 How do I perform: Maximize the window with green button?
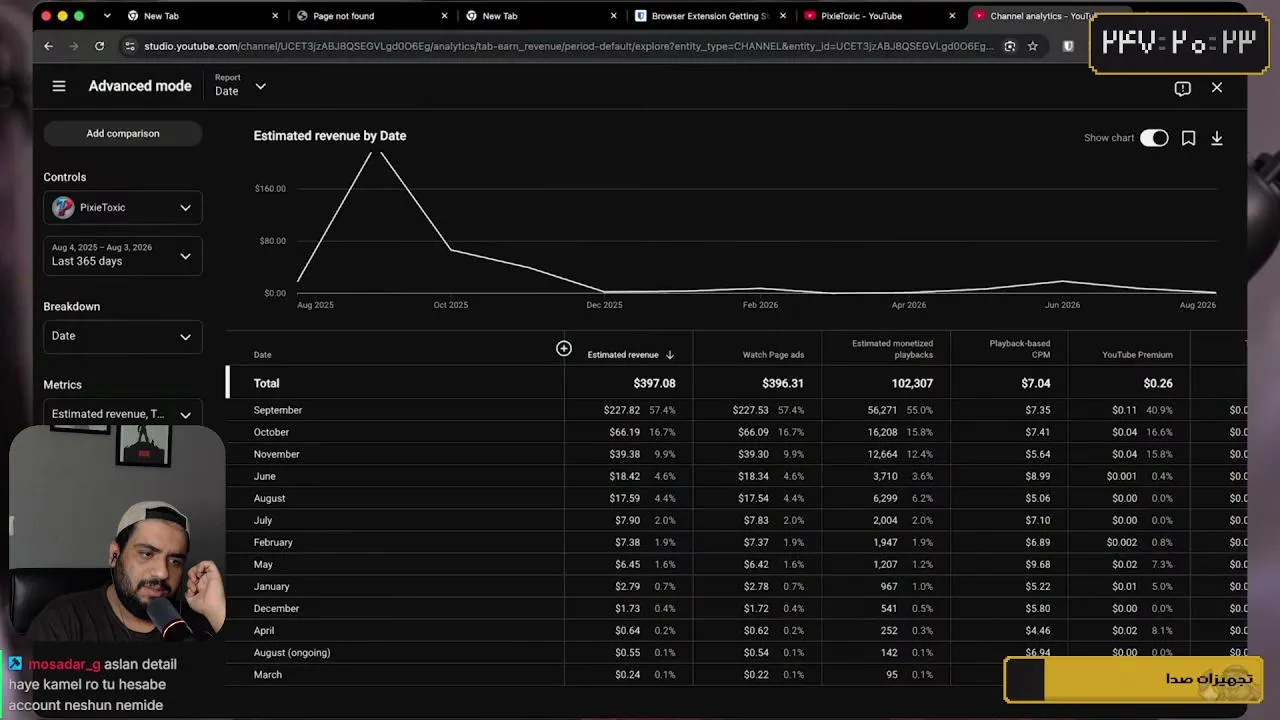(79, 16)
